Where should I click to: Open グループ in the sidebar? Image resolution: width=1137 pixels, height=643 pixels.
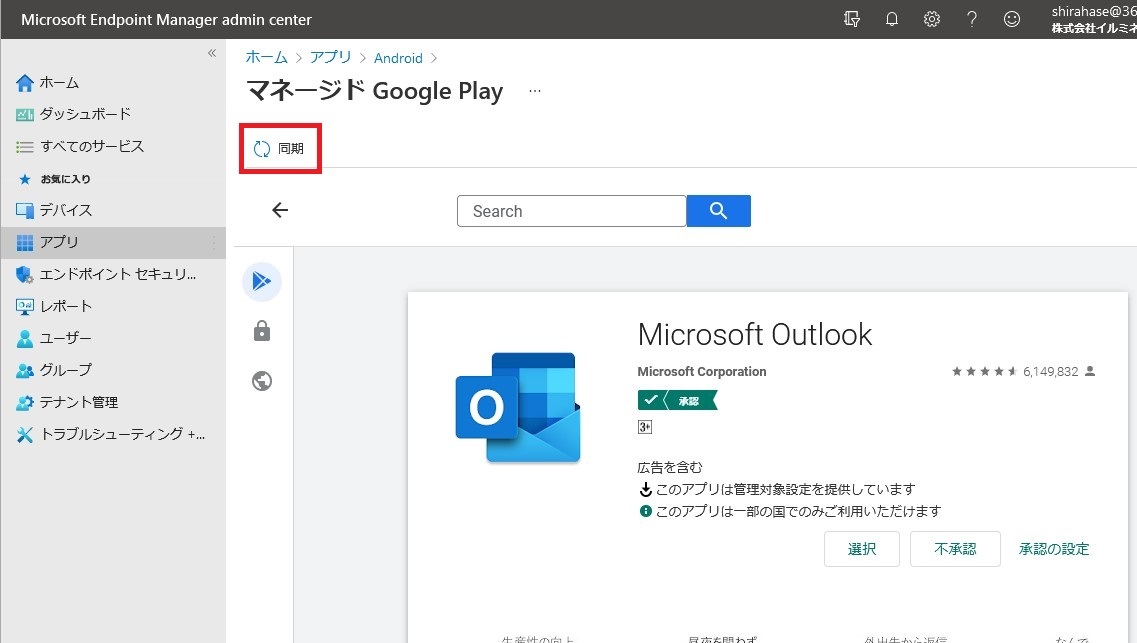click(x=113, y=370)
